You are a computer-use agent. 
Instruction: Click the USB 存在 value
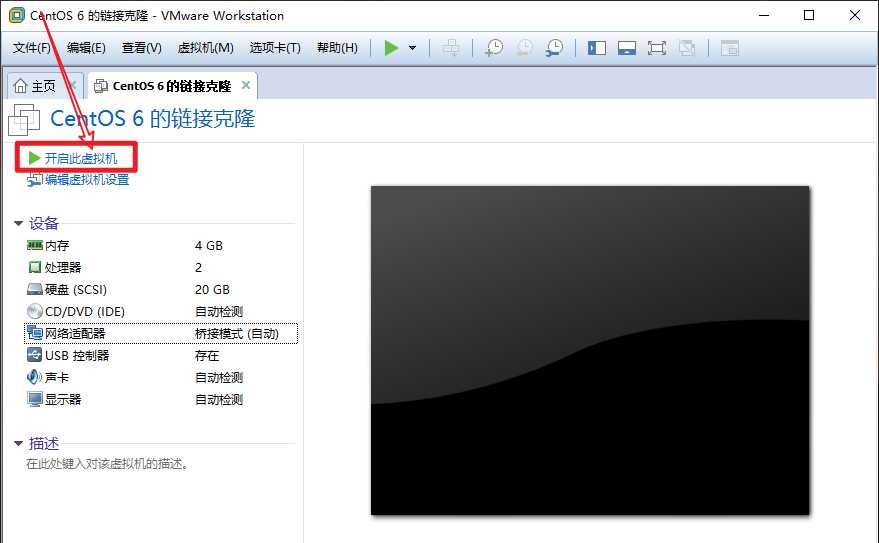click(x=207, y=355)
